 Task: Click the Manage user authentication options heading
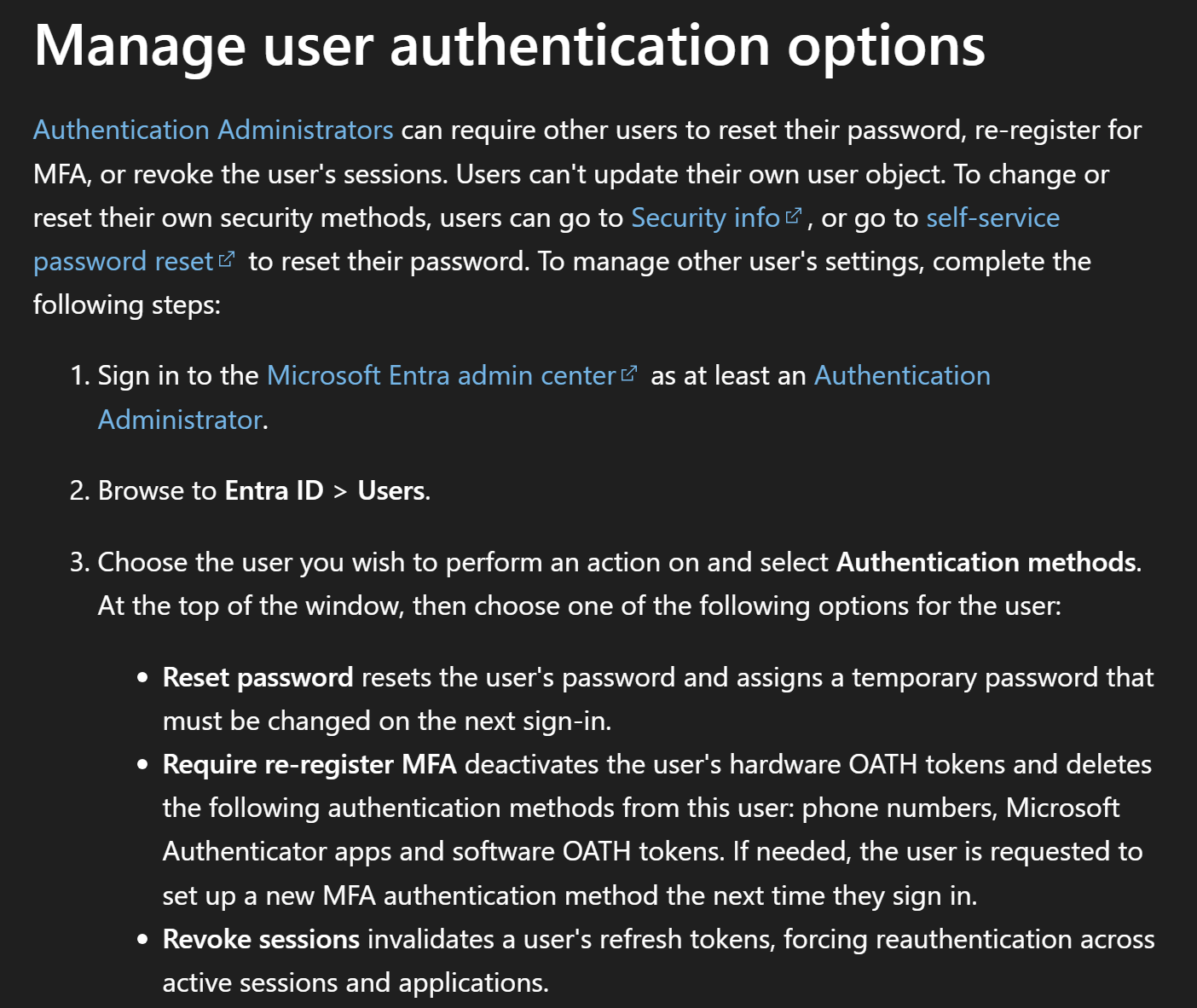coord(510,45)
